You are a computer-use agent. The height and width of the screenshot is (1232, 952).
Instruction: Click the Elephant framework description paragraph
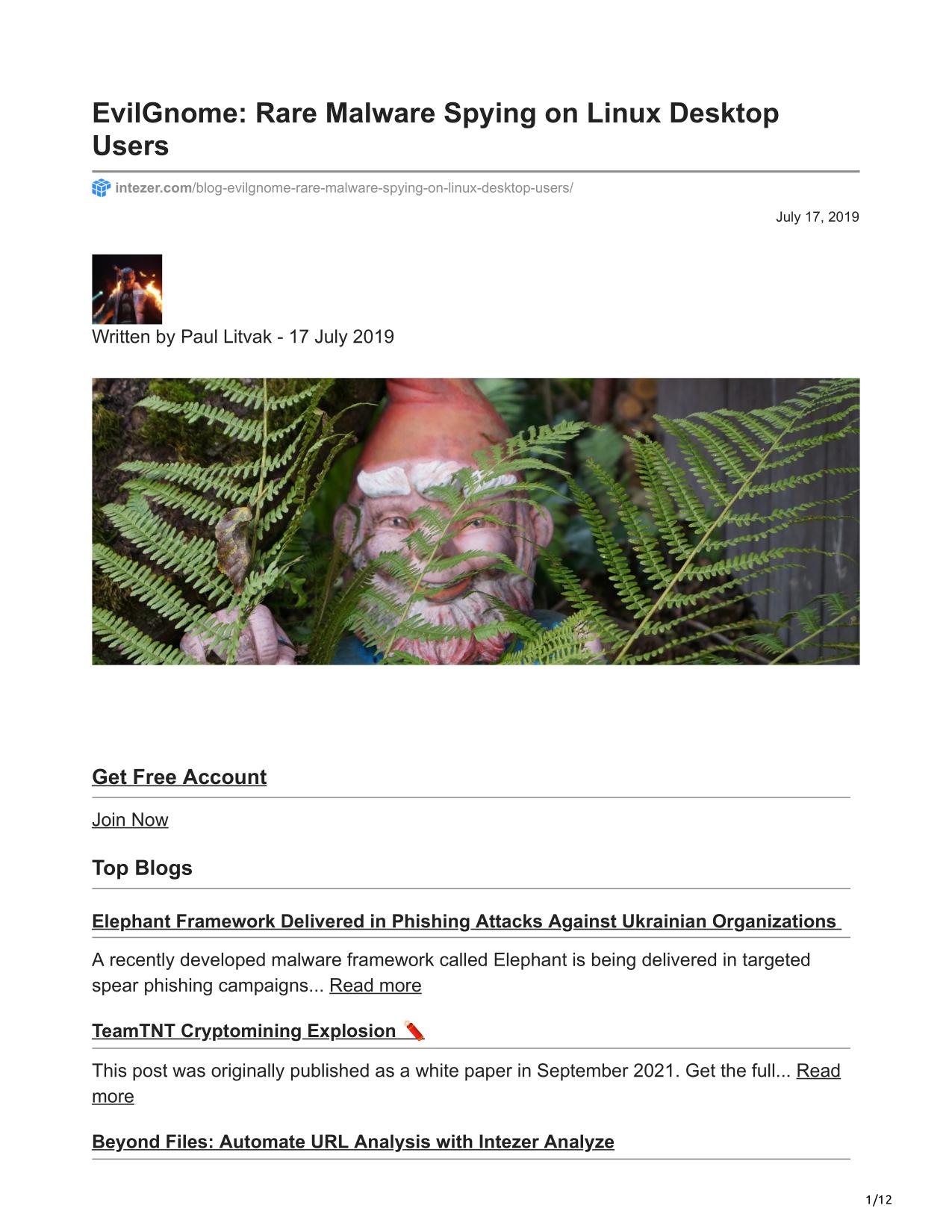pos(451,972)
